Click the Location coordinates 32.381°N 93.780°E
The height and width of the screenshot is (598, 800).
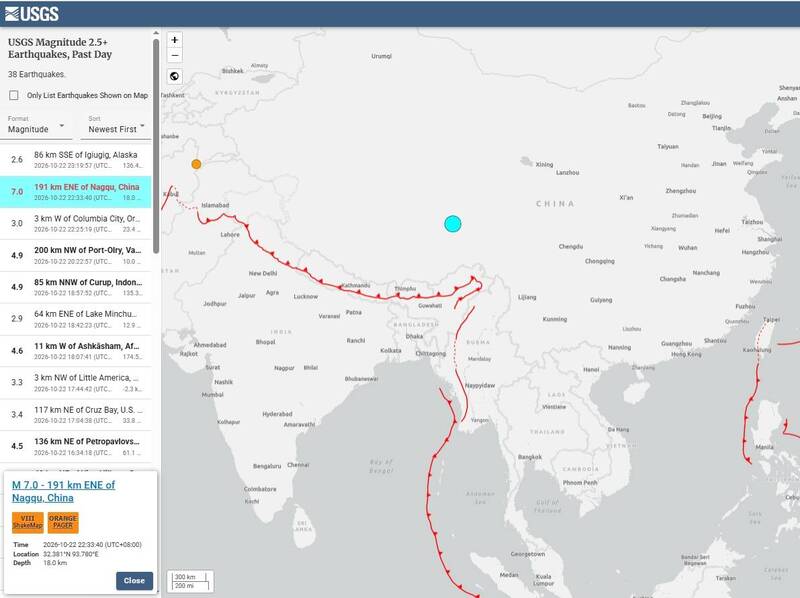71,554
